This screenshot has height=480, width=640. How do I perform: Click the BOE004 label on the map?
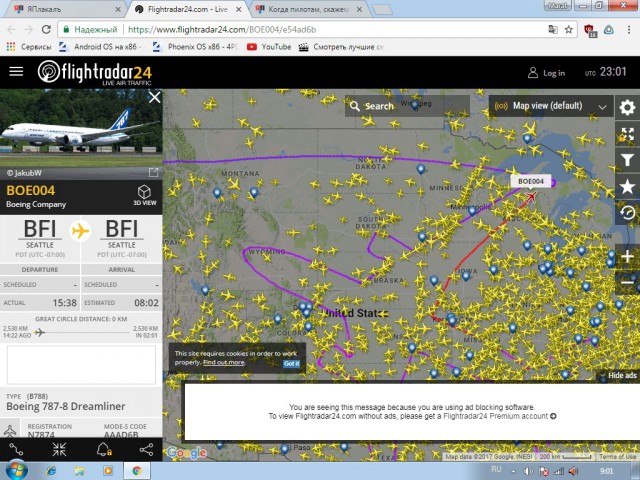tap(531, 181)
